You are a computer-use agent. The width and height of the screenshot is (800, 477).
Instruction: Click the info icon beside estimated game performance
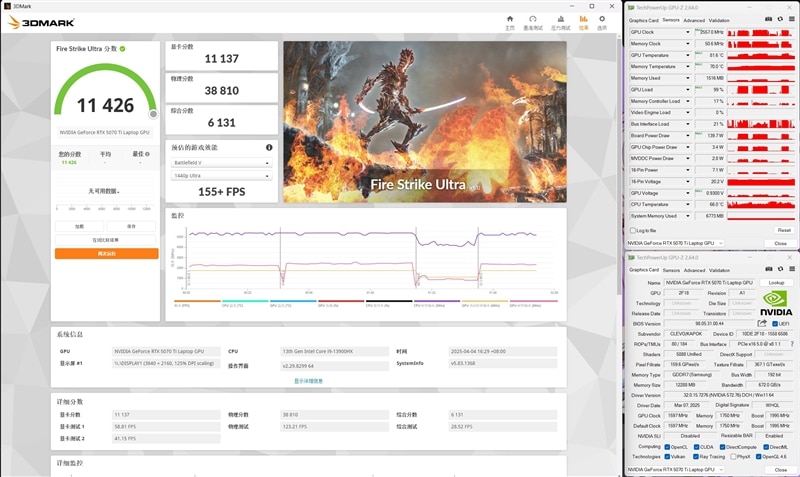coord(269,147)
